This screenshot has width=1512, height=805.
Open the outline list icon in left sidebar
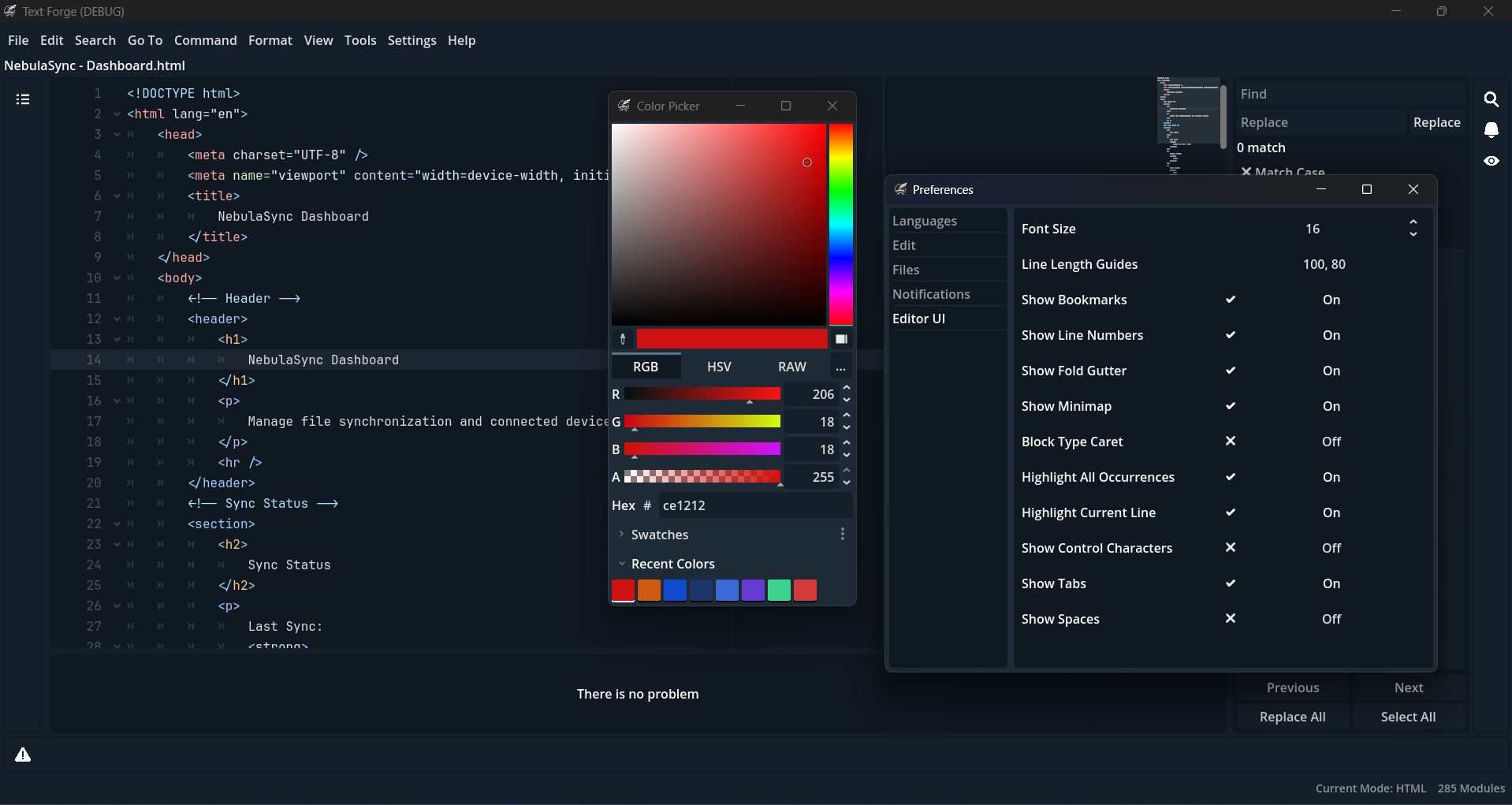[x=23, y=99]
